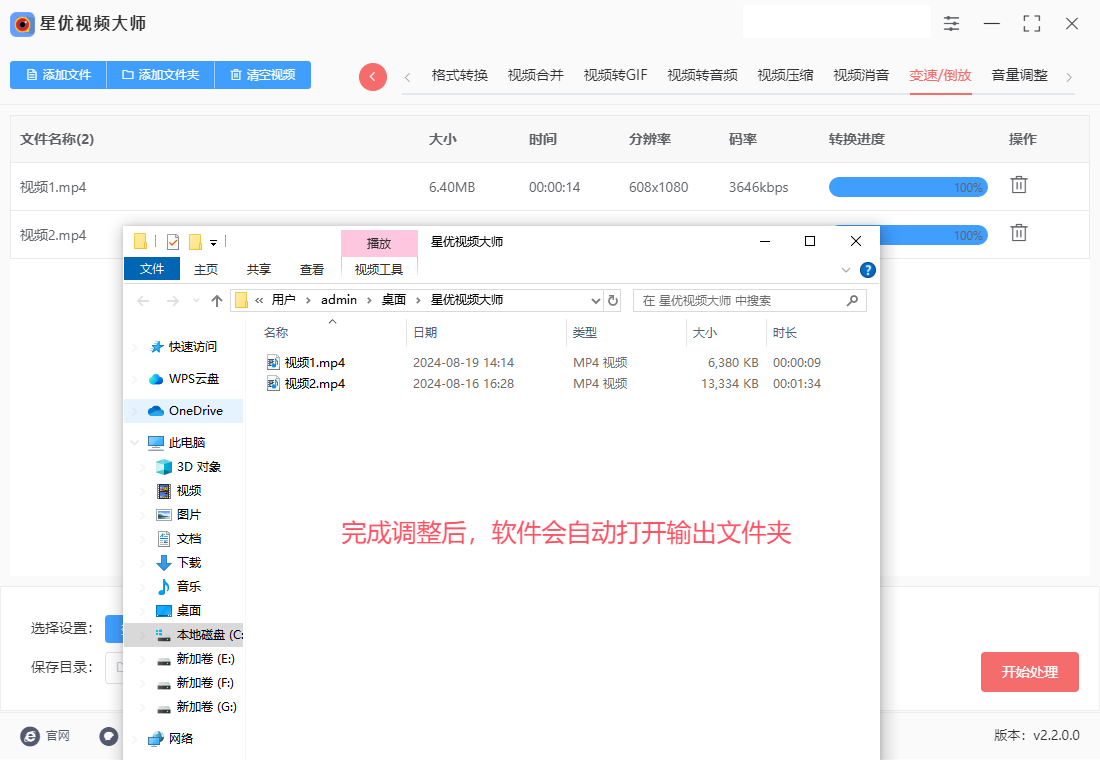Expand the 新加卷 (E:) tree node arrow
The width and height of the screenshot is (1100, 760).
click(x=142, y=659)
